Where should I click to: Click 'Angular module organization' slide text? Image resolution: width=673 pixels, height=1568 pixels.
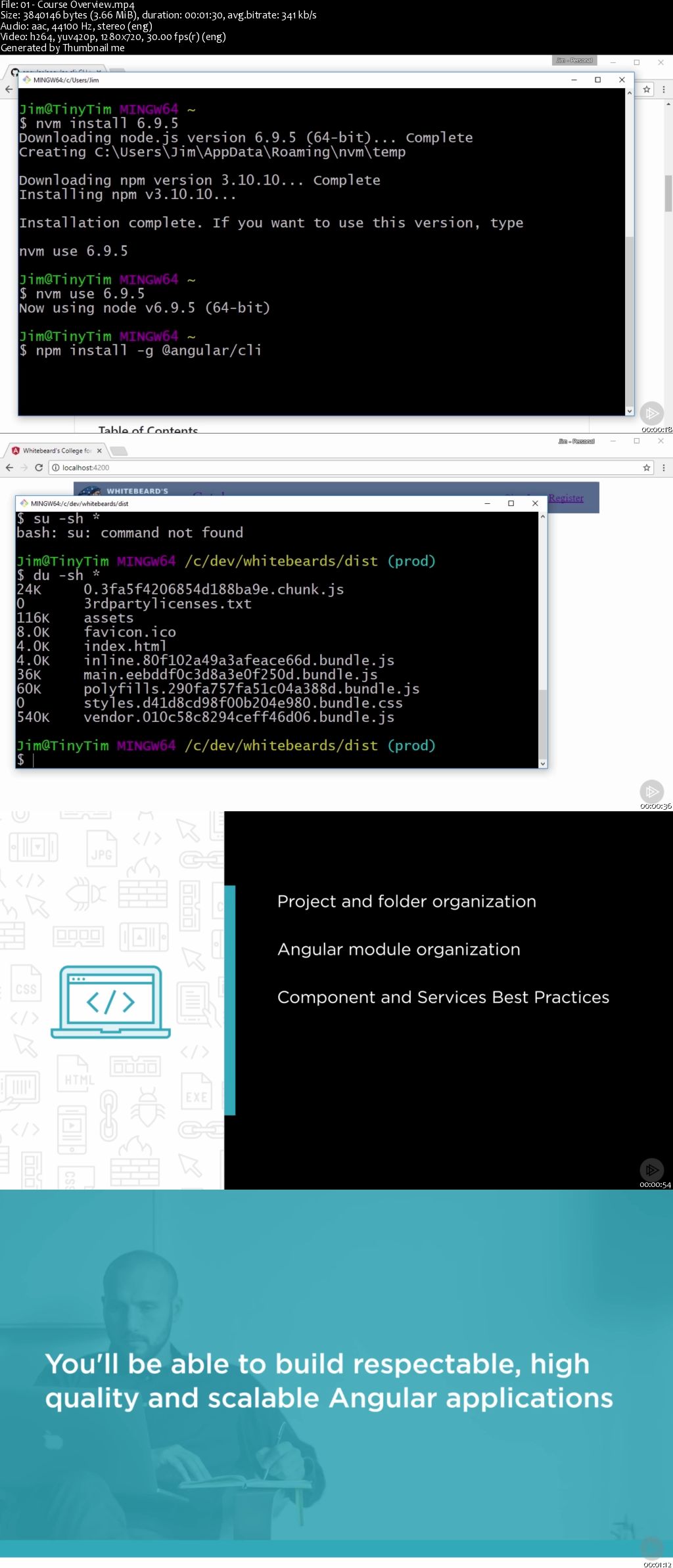[399, 949]
